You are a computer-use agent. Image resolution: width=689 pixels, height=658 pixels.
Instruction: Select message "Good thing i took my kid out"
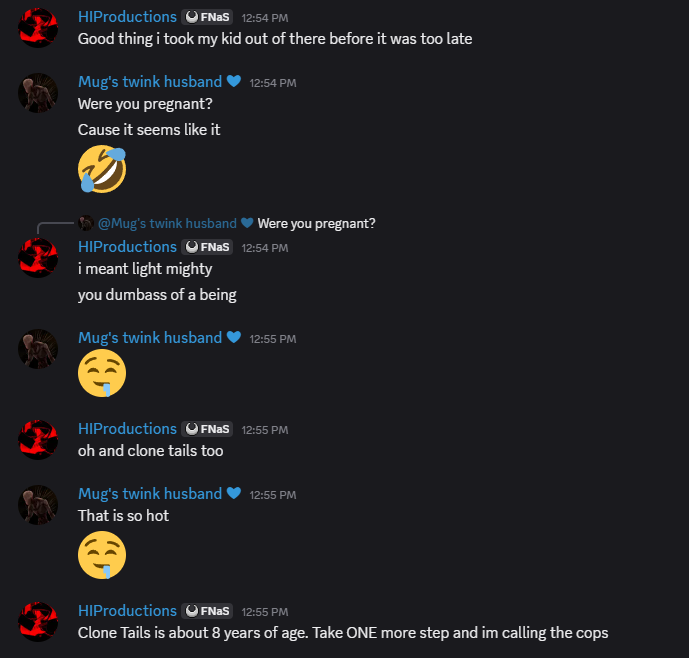click(x=275, y=39)
